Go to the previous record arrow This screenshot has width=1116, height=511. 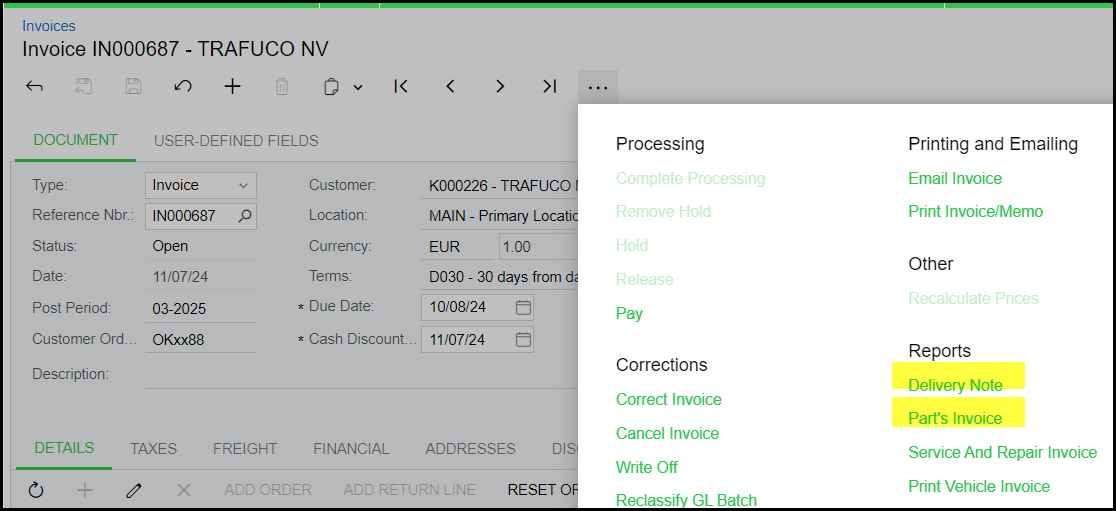[x=450, y=87]
